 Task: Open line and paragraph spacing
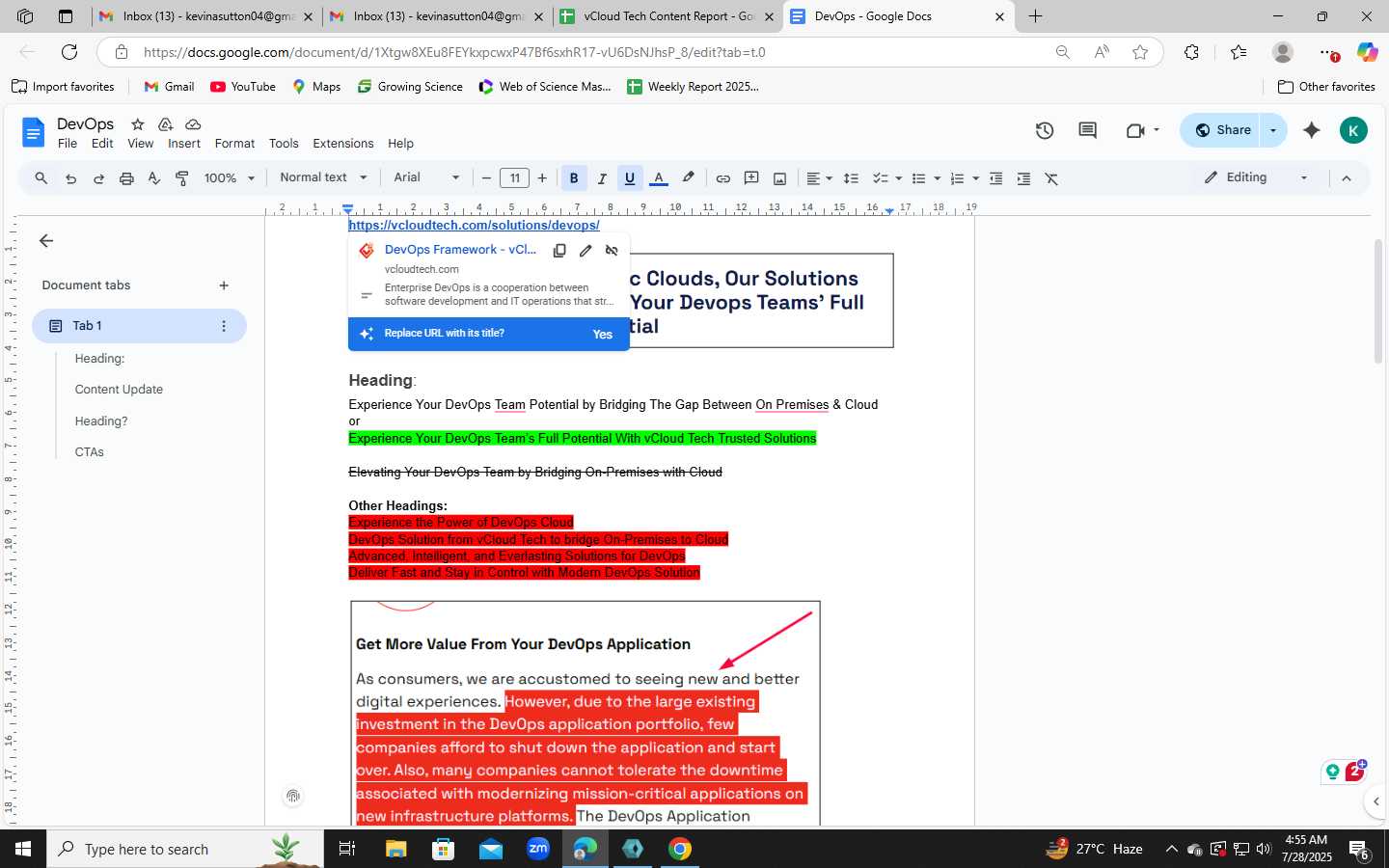851,178
